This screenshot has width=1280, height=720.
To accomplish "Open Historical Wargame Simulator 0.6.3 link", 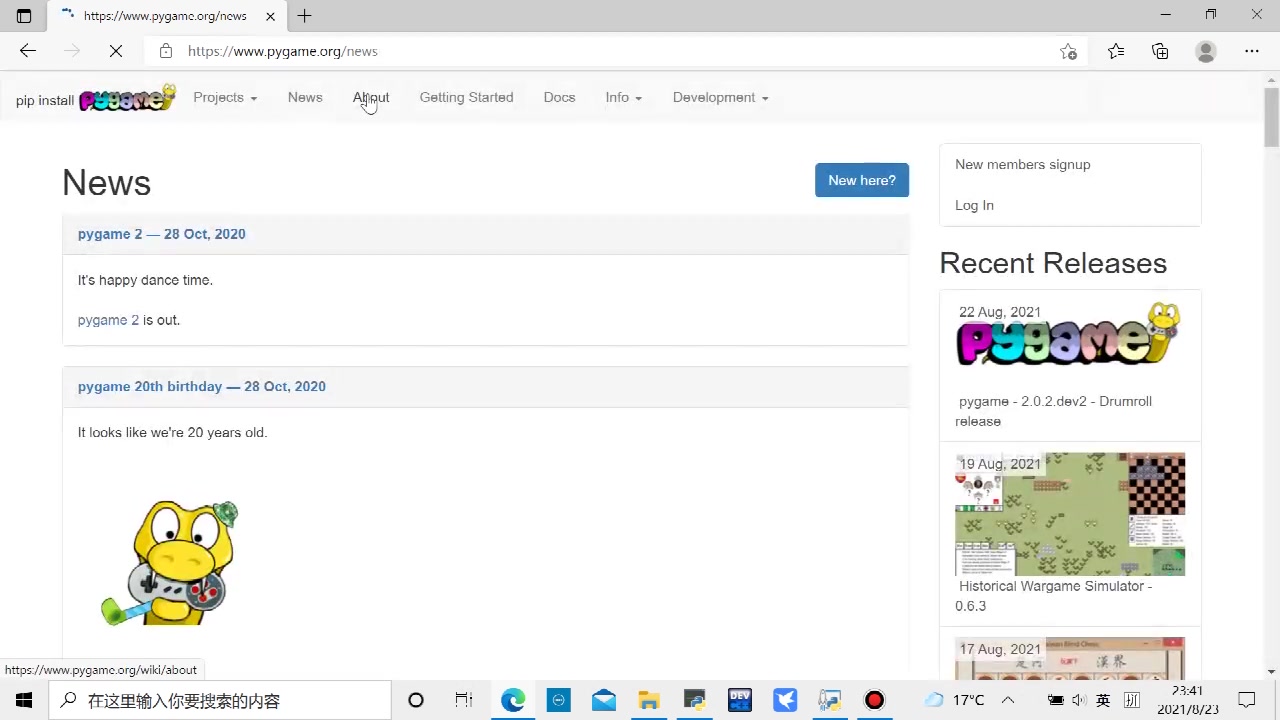I will pos(1053,596).
